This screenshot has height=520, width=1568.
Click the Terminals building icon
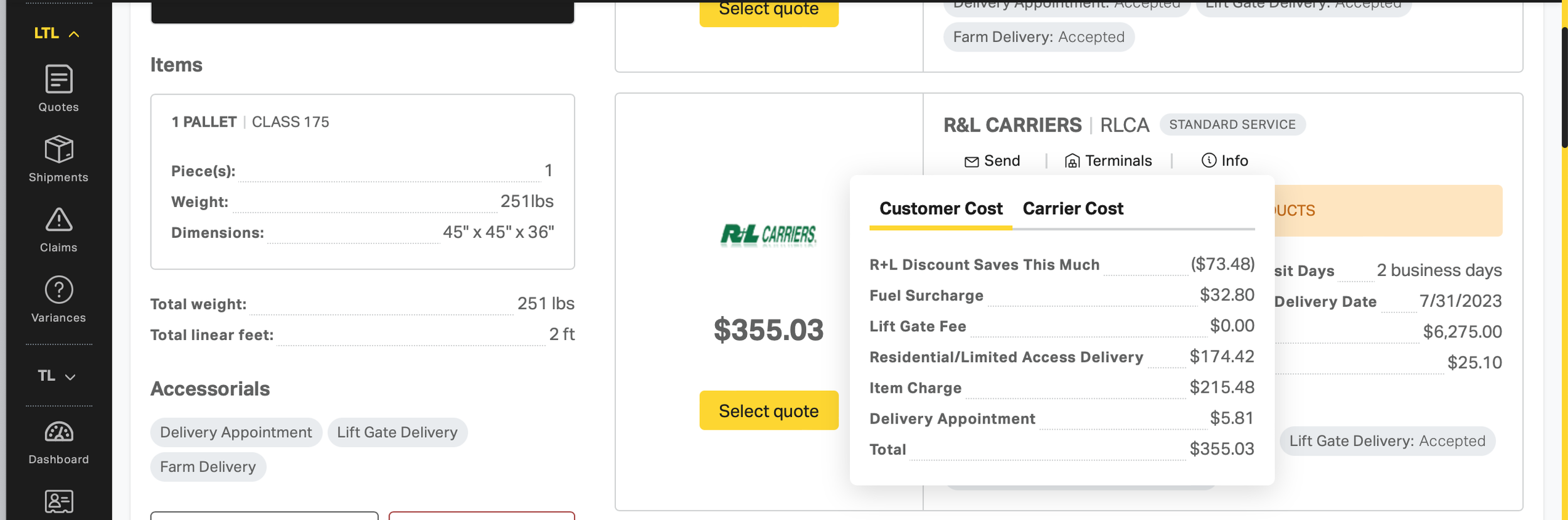tap(1072, 161)
